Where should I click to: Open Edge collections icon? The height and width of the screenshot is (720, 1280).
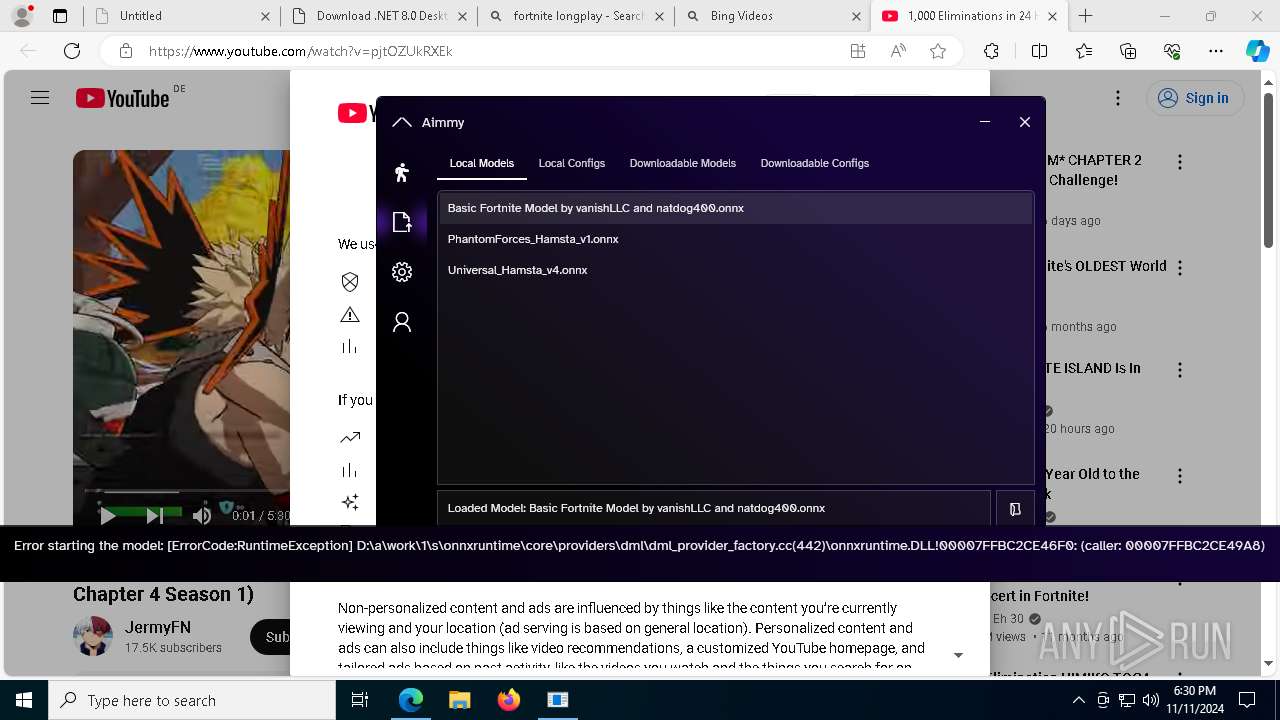point(1128,51)
